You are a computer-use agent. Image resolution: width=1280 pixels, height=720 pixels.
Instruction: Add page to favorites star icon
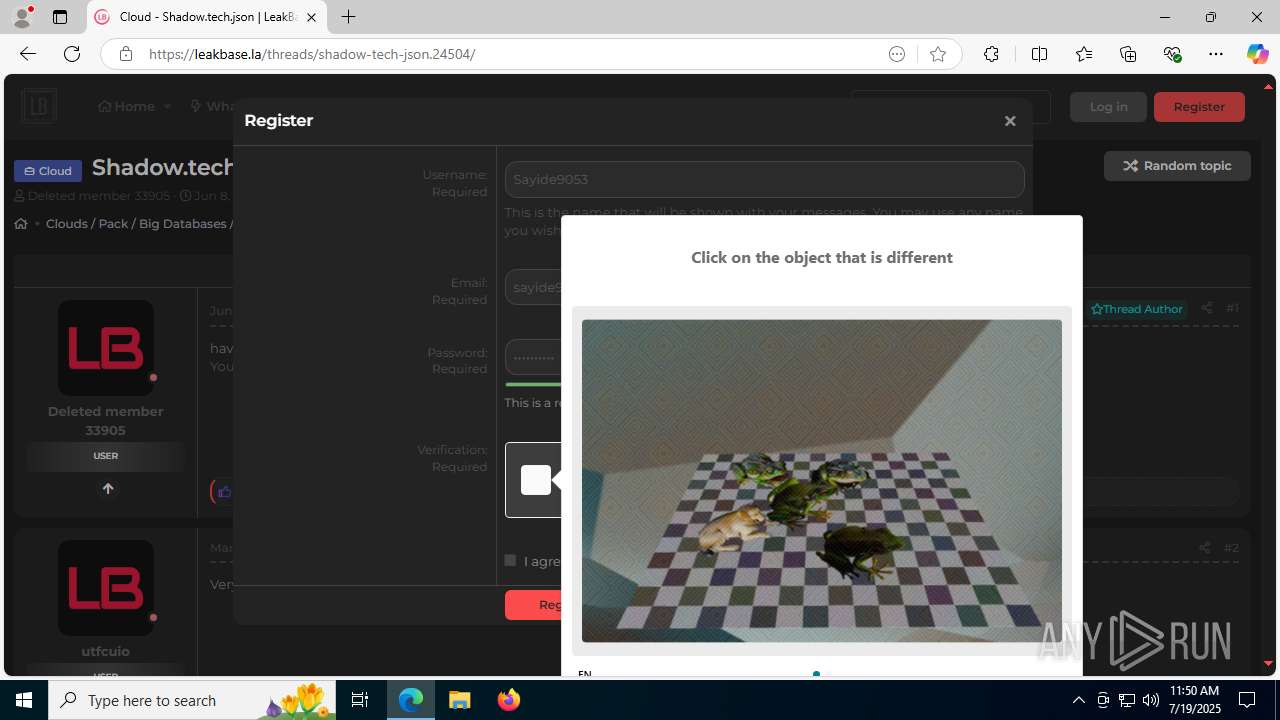click(x=938, y=54)
